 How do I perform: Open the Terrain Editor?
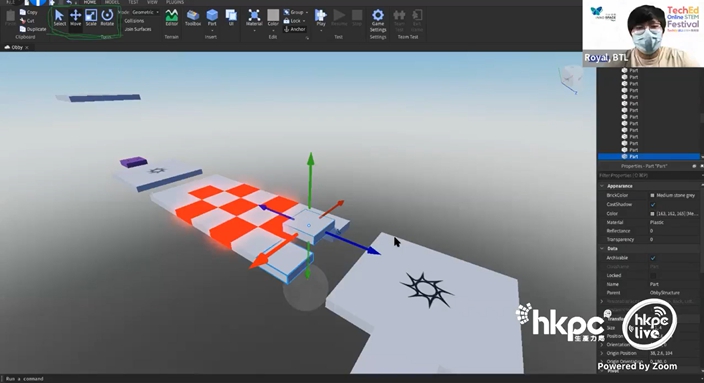click(172, 18)
